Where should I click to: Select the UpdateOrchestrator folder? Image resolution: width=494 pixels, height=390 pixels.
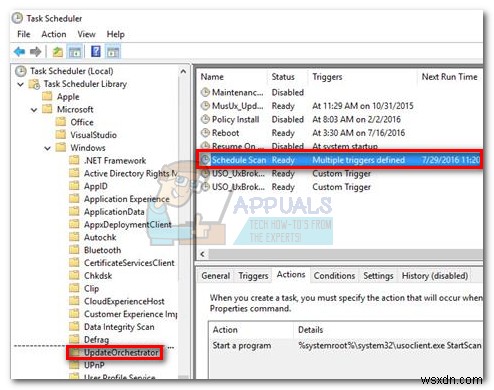click(115, 352)
